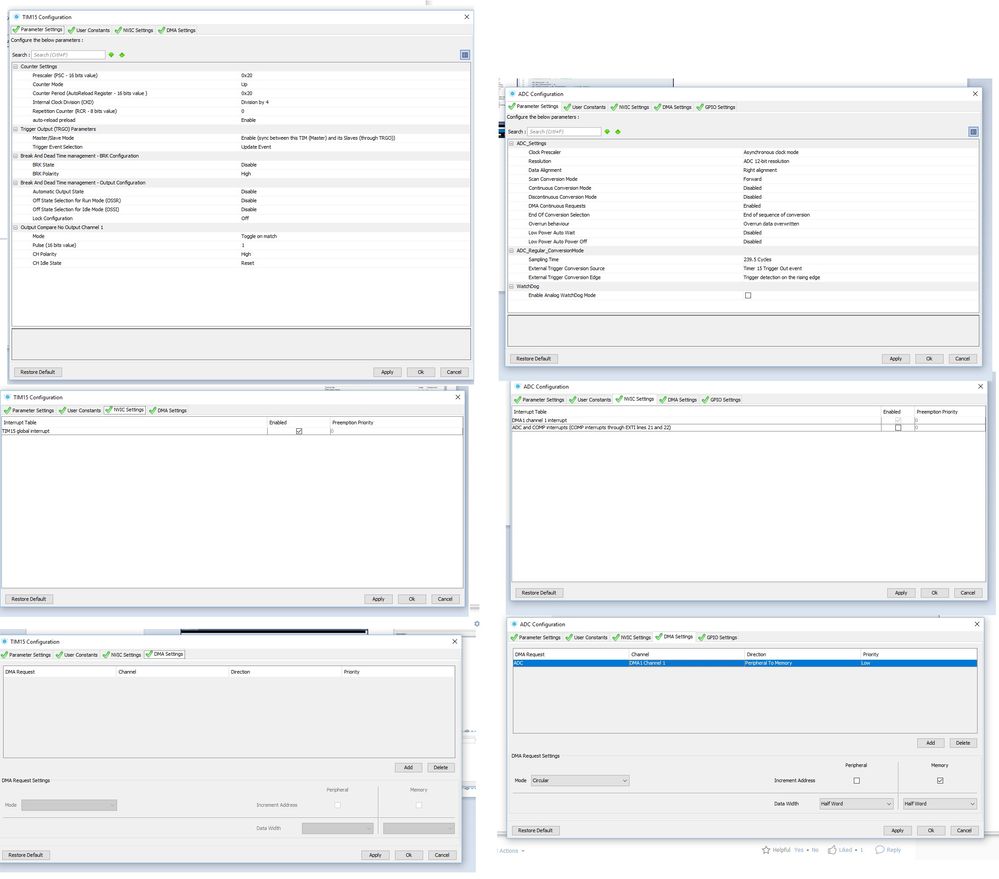999x879 pixels.
Task: Select the ADC DMA1 Channel 1 table row
Action: pyautogui.click(x=745, y=663)
